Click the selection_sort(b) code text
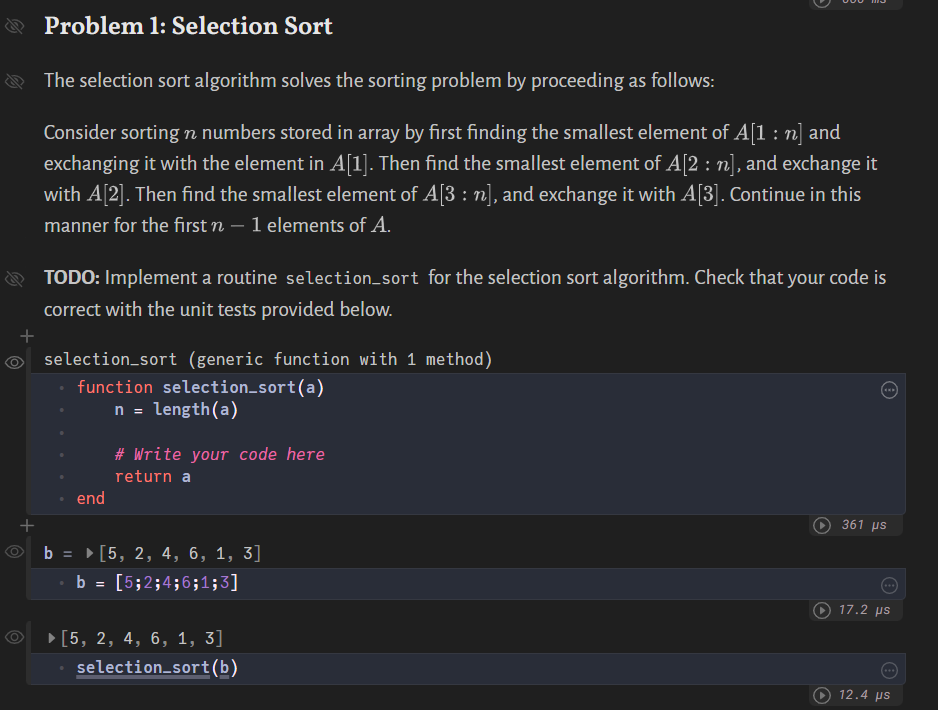This screenshot has height=710, width=938. 157,668
